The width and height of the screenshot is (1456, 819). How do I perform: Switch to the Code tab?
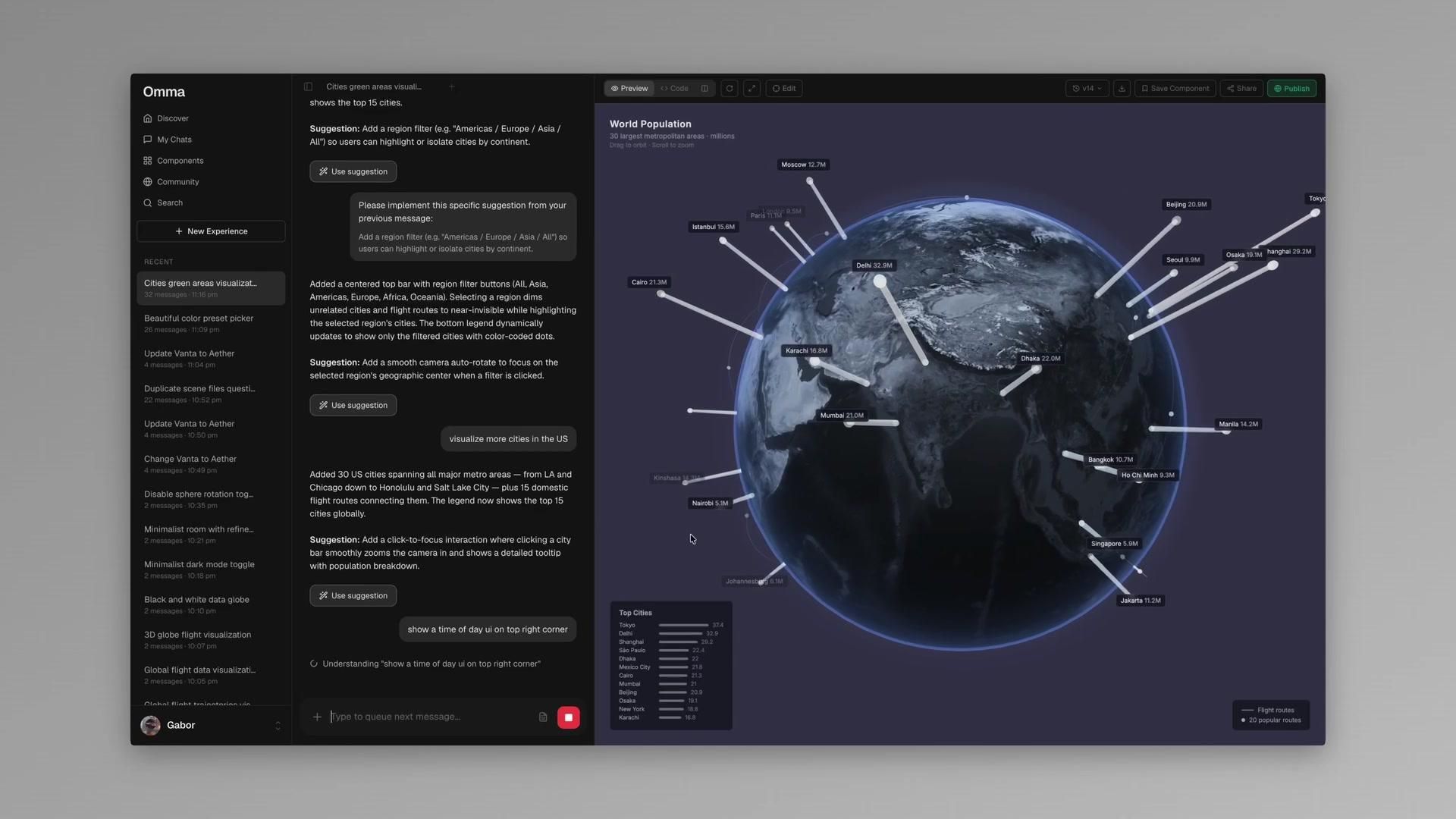[x=674, y=89]
